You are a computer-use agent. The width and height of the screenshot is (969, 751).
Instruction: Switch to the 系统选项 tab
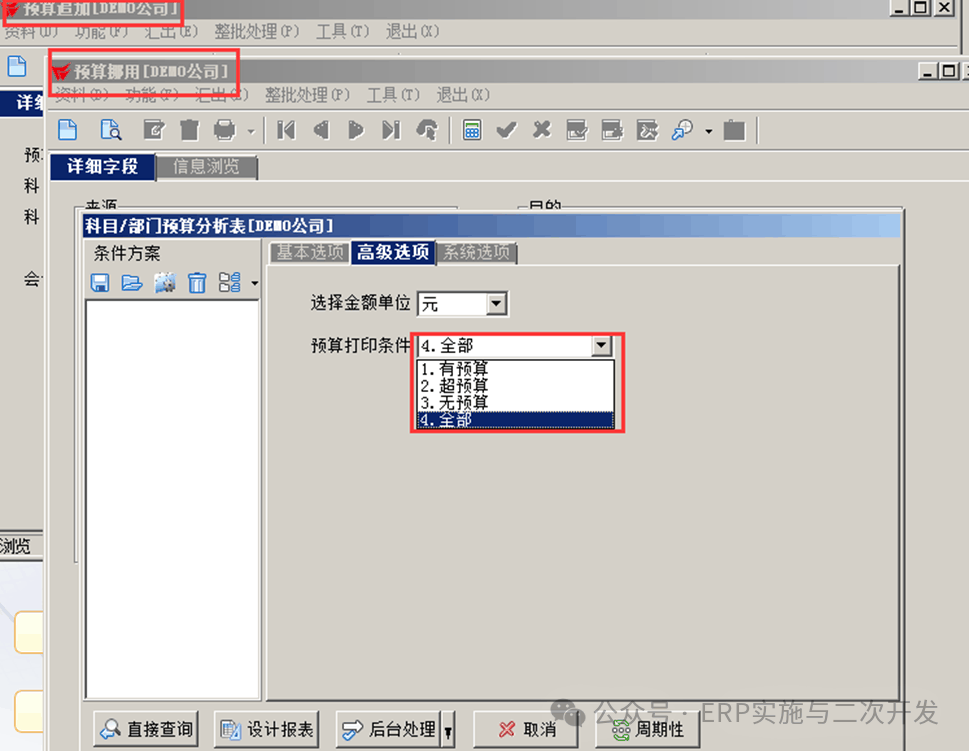[x=477, y=253]
